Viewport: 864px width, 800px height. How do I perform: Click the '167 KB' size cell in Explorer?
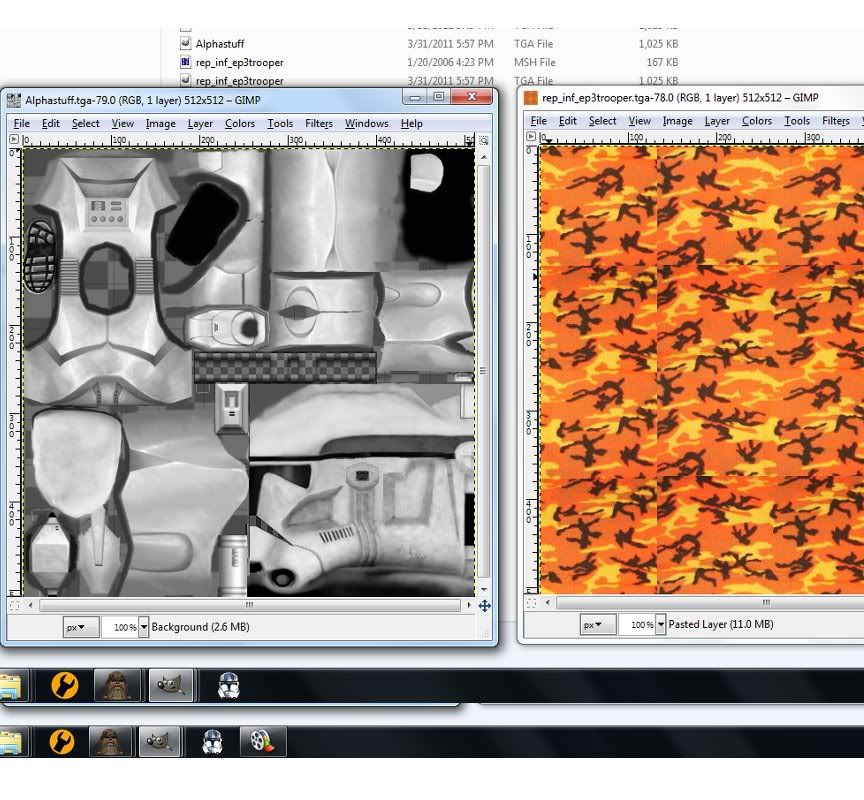pyautogui.click(x=662, y=62)
